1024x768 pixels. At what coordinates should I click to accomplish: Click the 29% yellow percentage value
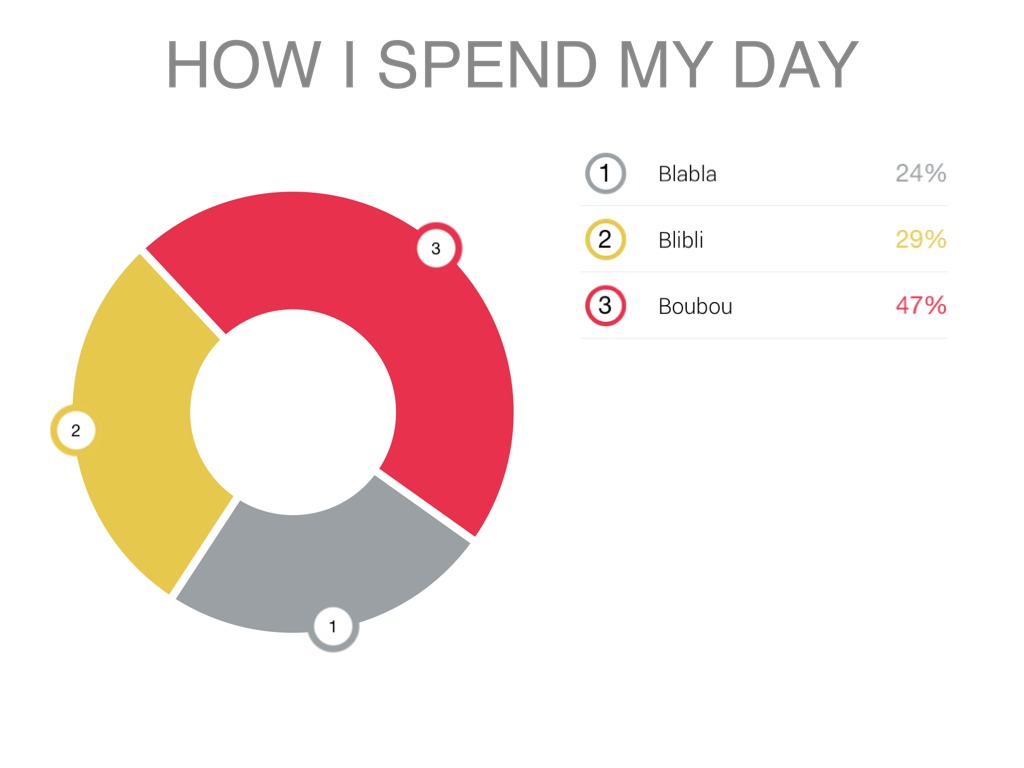pos(920,240)
